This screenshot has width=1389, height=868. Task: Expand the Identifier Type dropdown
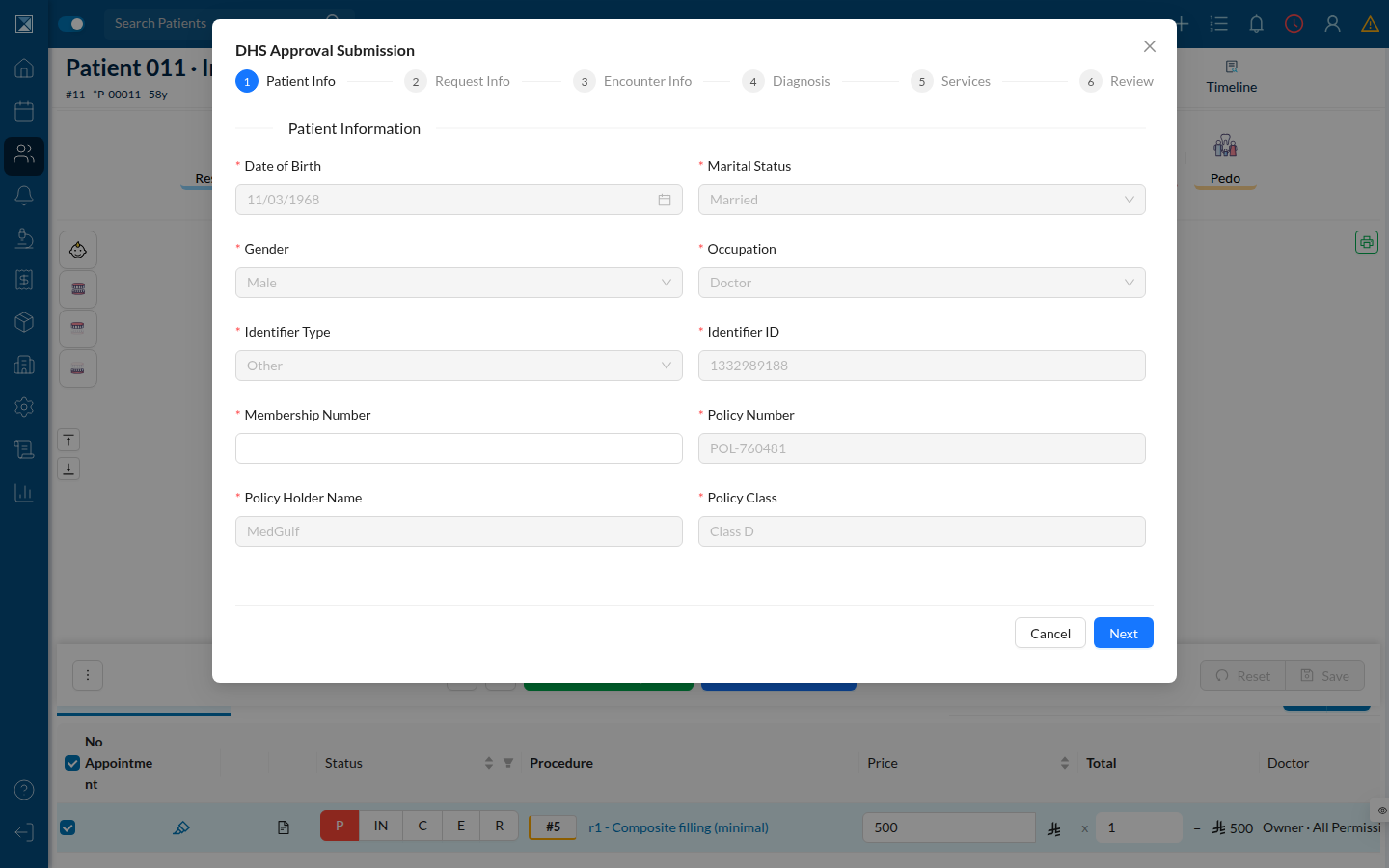point(459,366)
